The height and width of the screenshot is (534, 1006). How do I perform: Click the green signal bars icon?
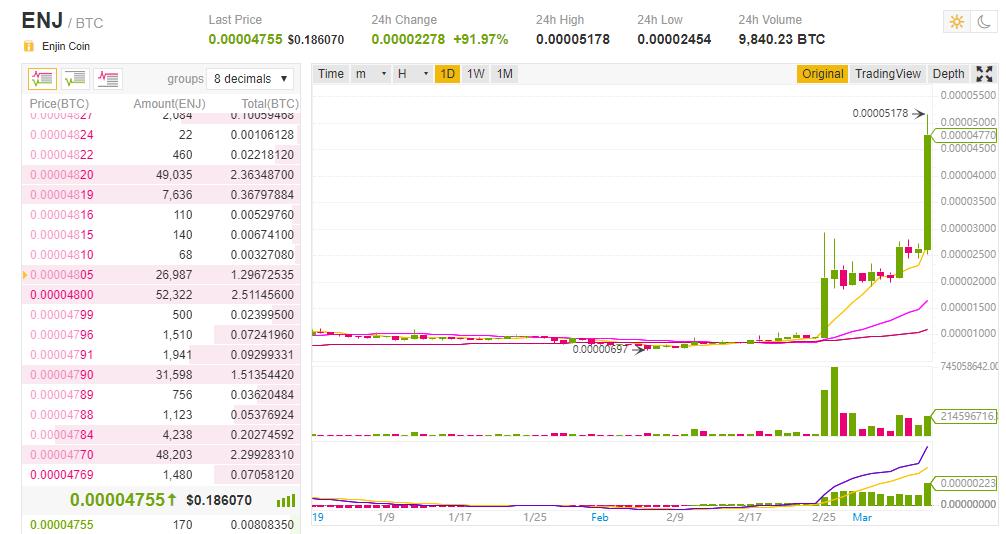pyautogui.click(x=286, y=501)
